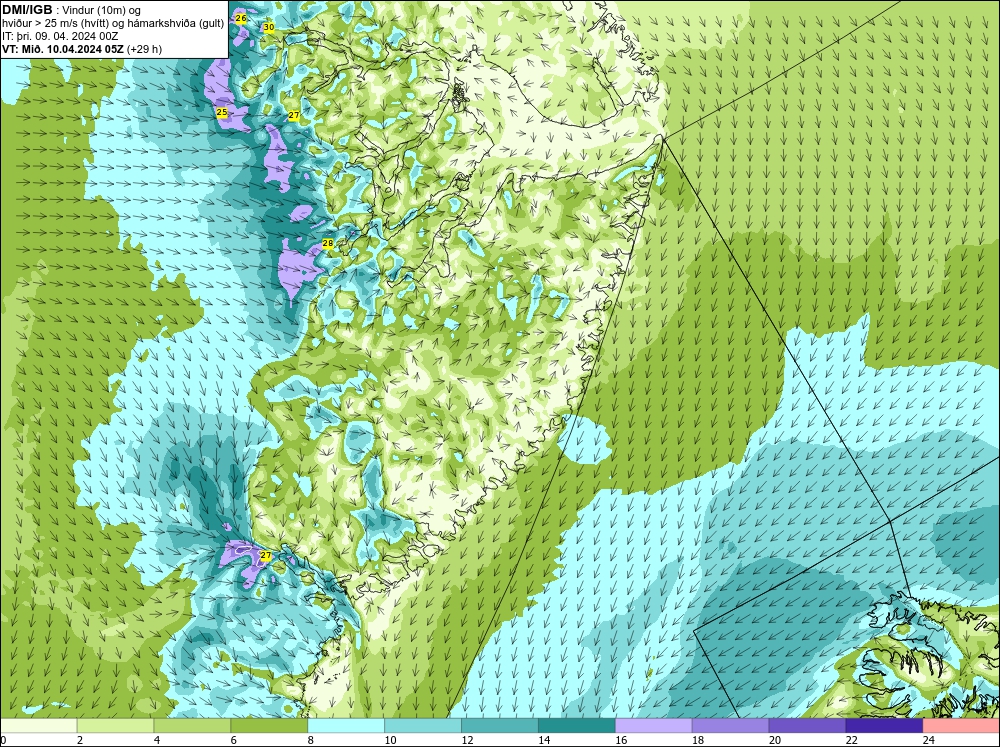Pick the 2–4 m/s light green swatch

tap(115, 726)
